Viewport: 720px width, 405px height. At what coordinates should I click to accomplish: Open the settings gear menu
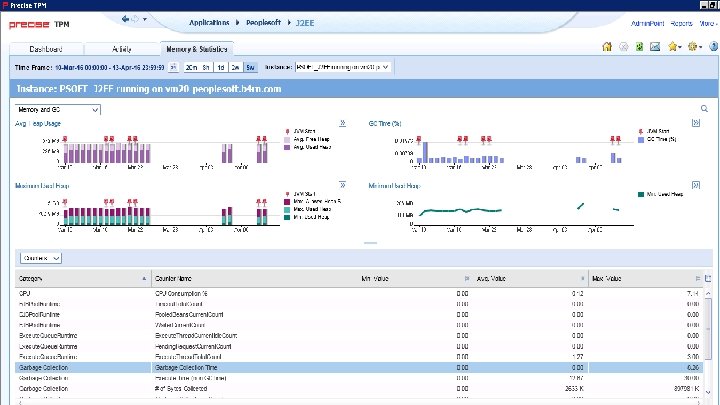pyautogui.click(x=694, y=46)
